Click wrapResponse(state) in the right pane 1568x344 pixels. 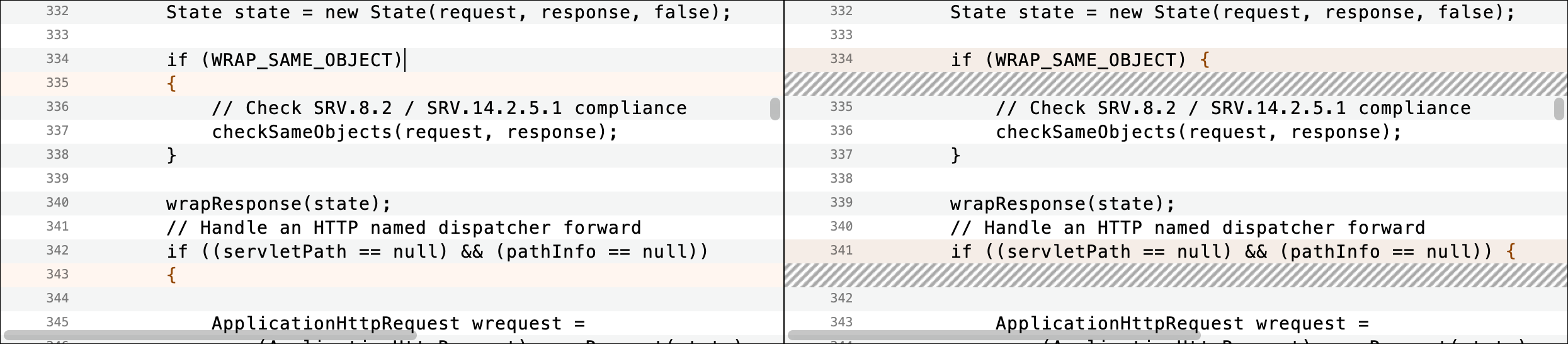pyautogui.click(x=1057, y=204)
